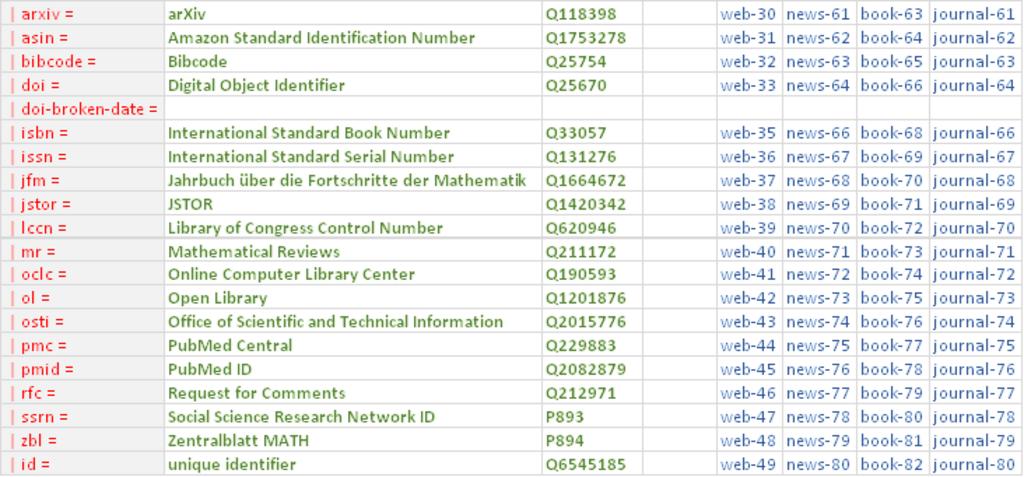Viewport: 1024px width, 477px height.
Task: Open the news-74 link
Action: 818,322
